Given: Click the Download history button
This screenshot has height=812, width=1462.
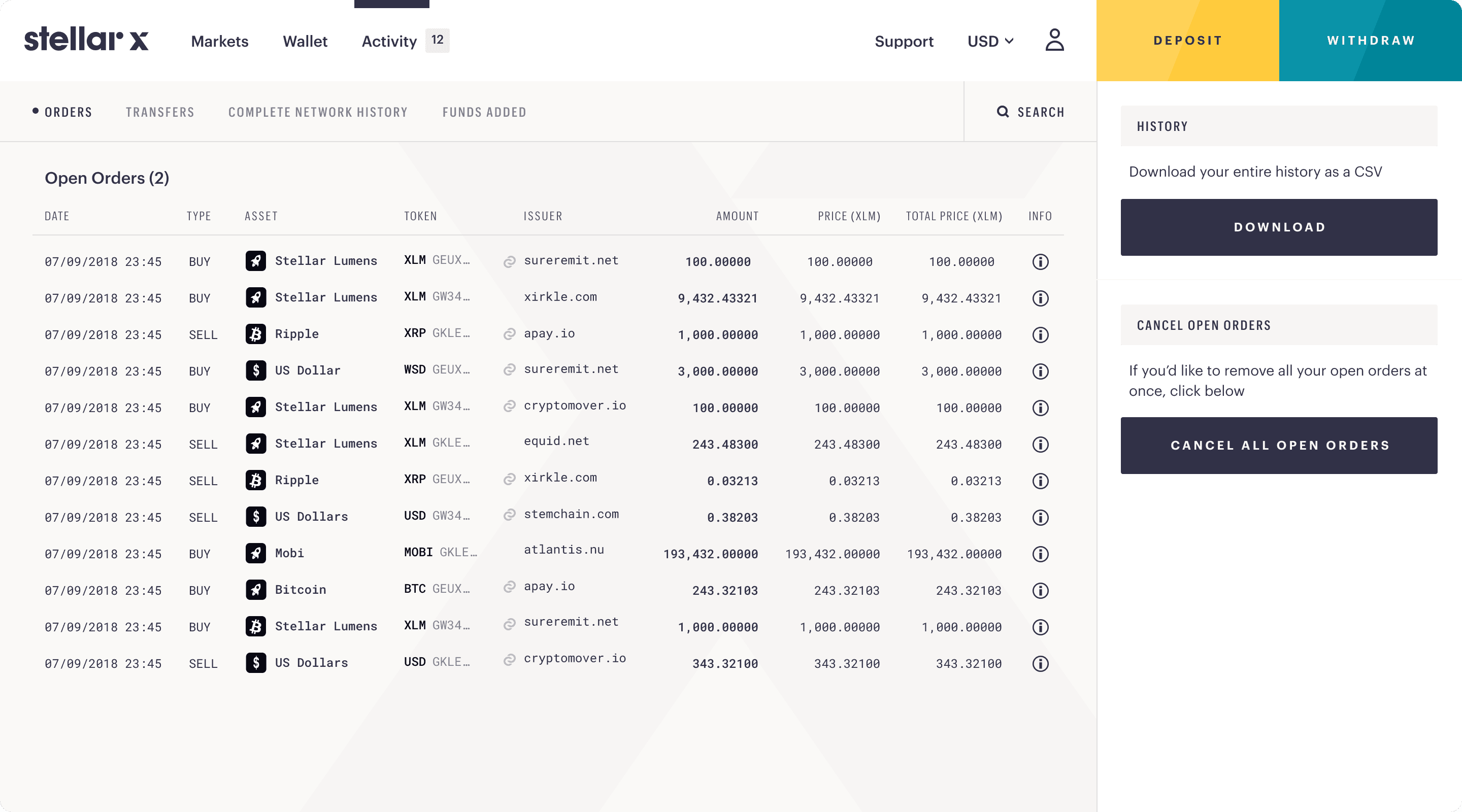Looking at the screenshot, I should (1278, 227).
